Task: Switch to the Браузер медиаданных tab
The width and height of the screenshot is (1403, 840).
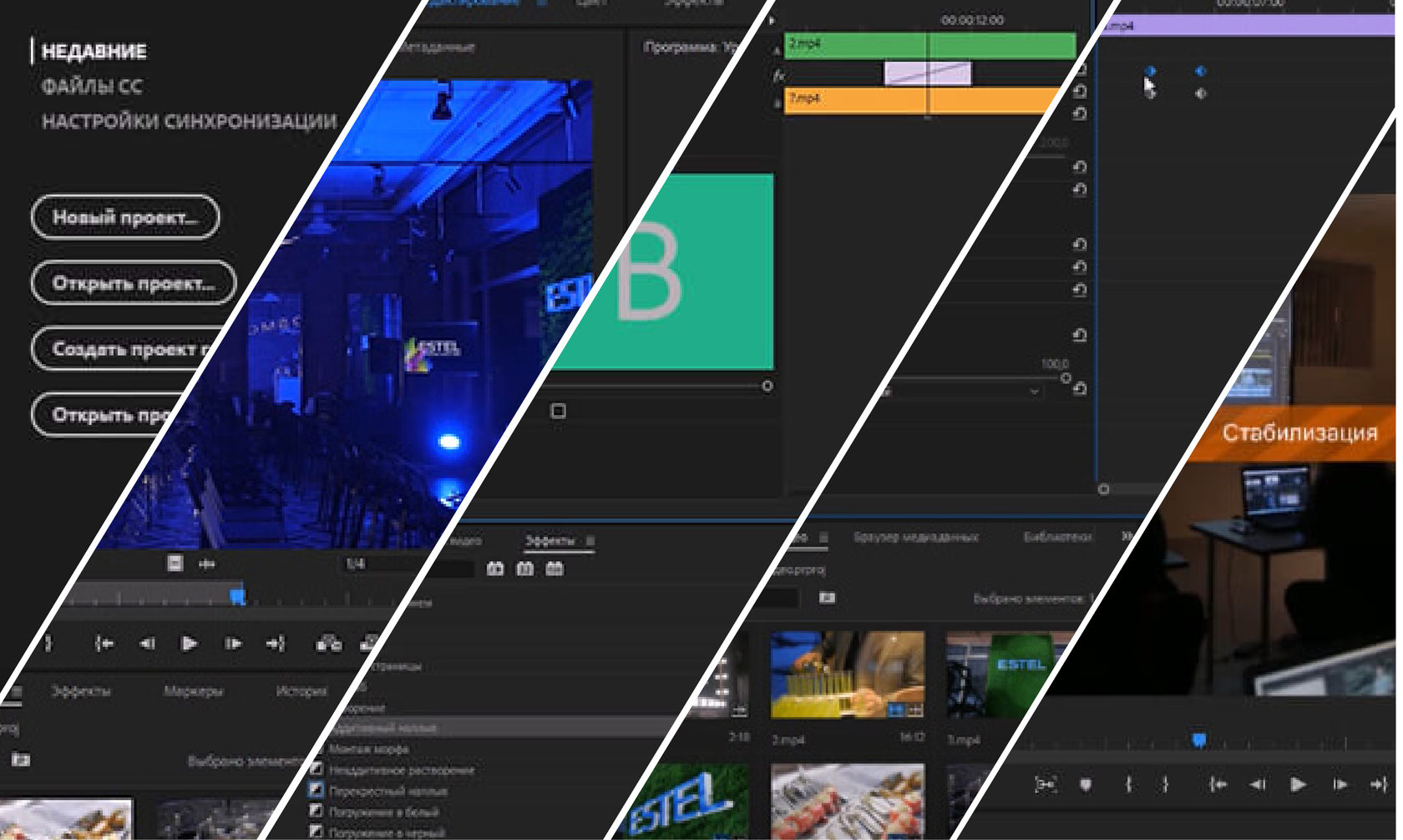Action: (915, 537)
